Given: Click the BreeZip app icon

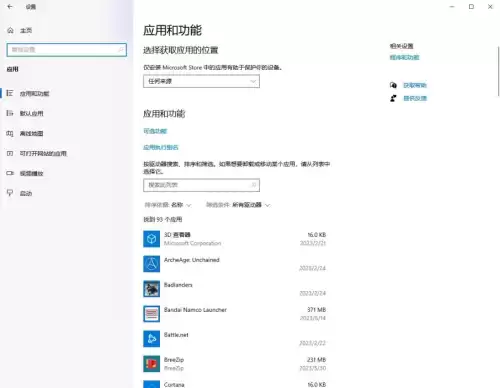Looking at the screenshot, I should 151,364.
